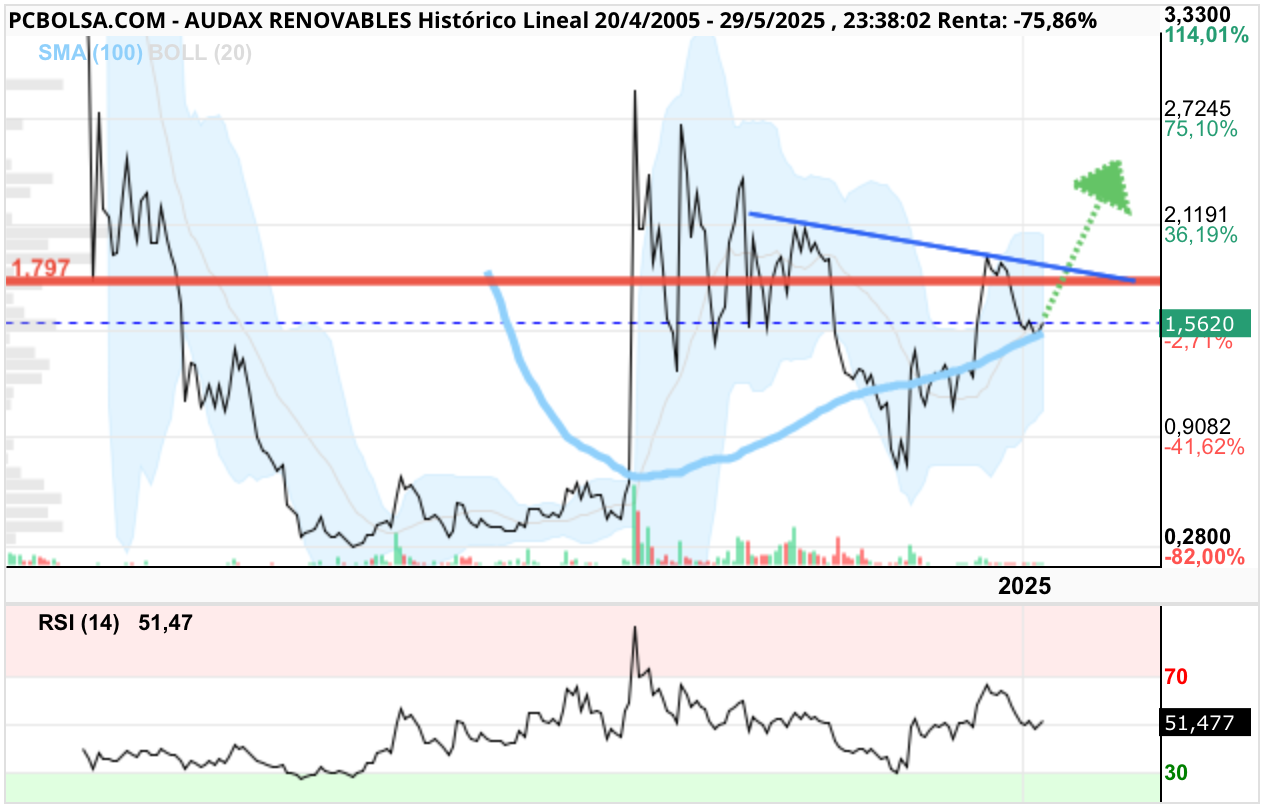1264x808 pixels.
Task: Click the red 1.797 resistance label
Action: point(40,268)
